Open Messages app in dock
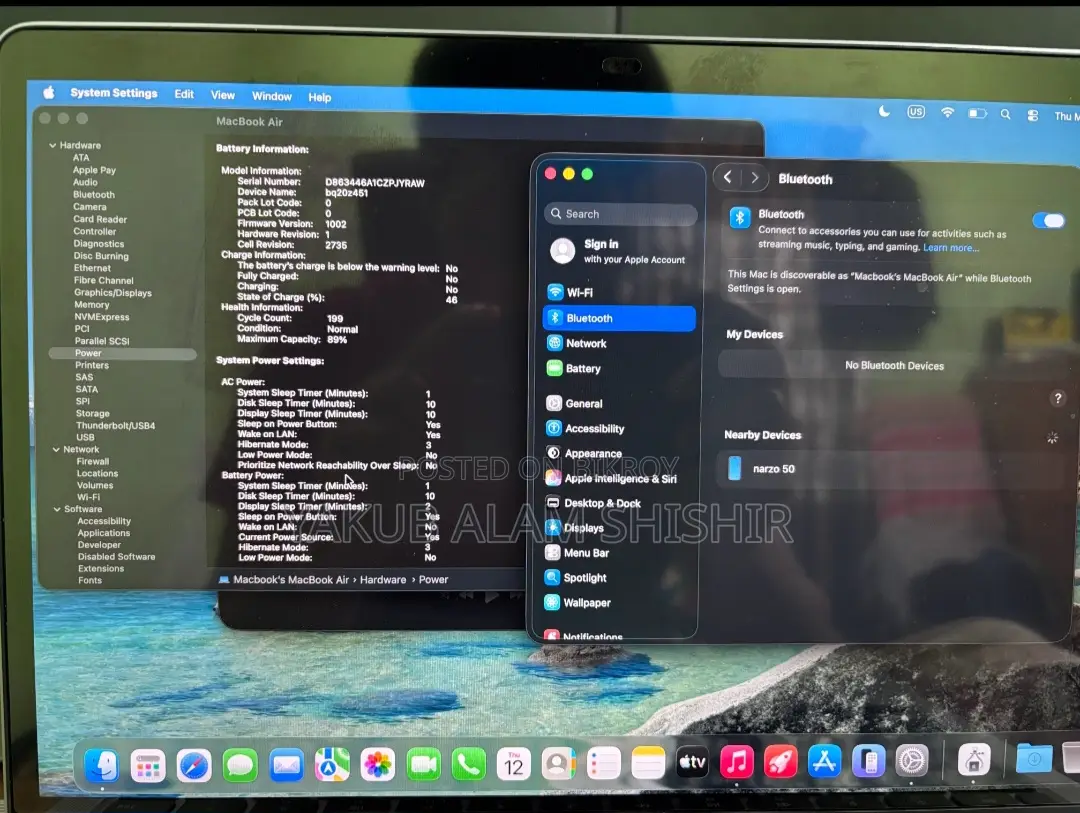 (240, 765)
